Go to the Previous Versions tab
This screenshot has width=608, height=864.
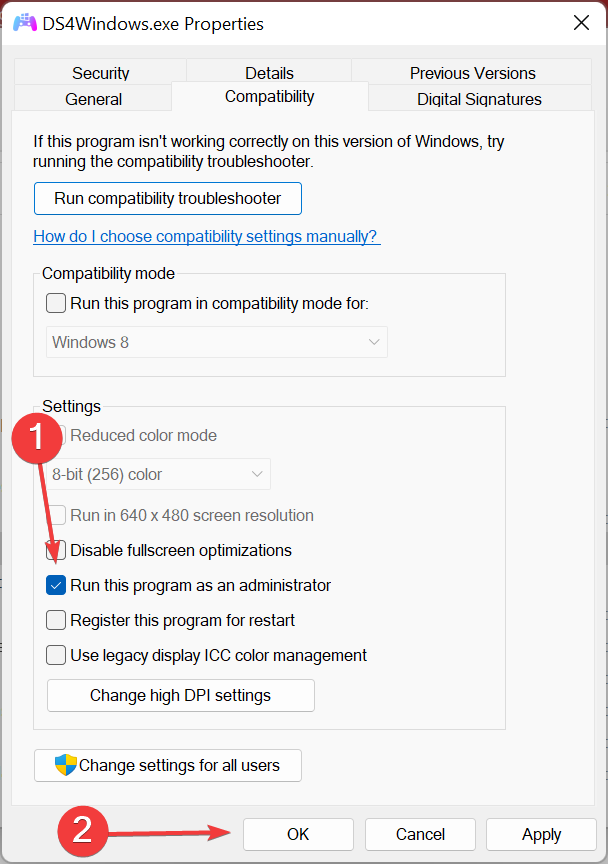[x=472, y=73]
